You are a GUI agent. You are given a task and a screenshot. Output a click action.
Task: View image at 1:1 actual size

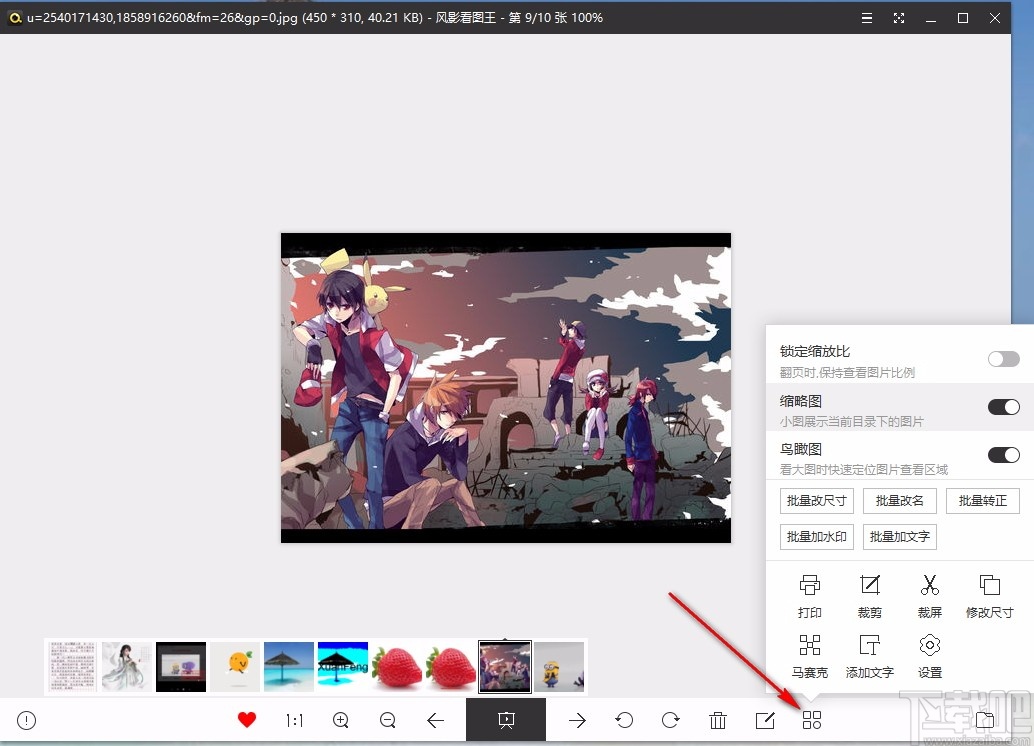294,719
